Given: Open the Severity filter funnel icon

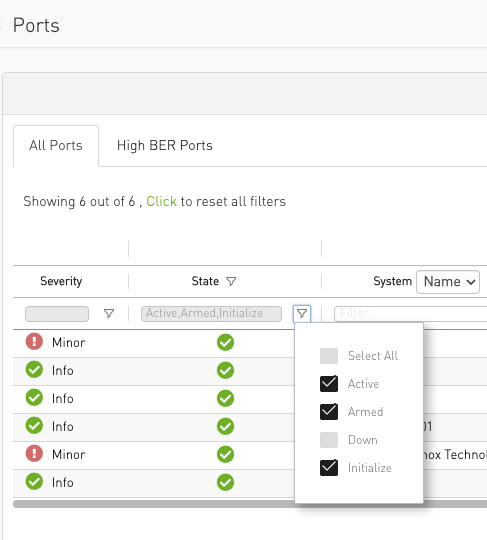Looking at the screenshot, I should (x=109, y=313).
